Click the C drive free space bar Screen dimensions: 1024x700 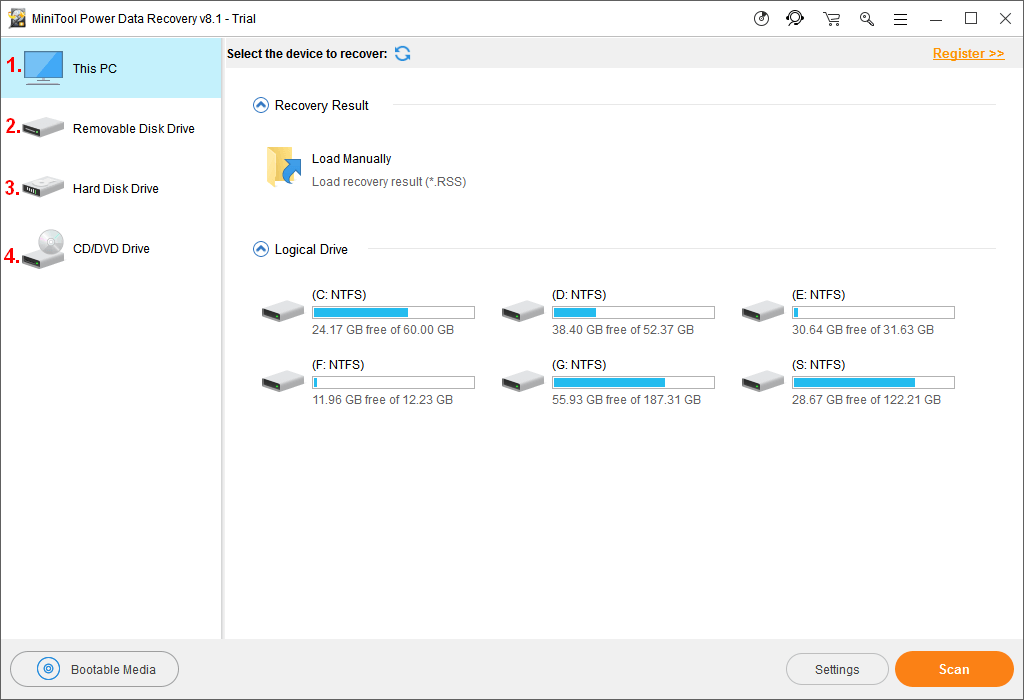pos(393,311)
